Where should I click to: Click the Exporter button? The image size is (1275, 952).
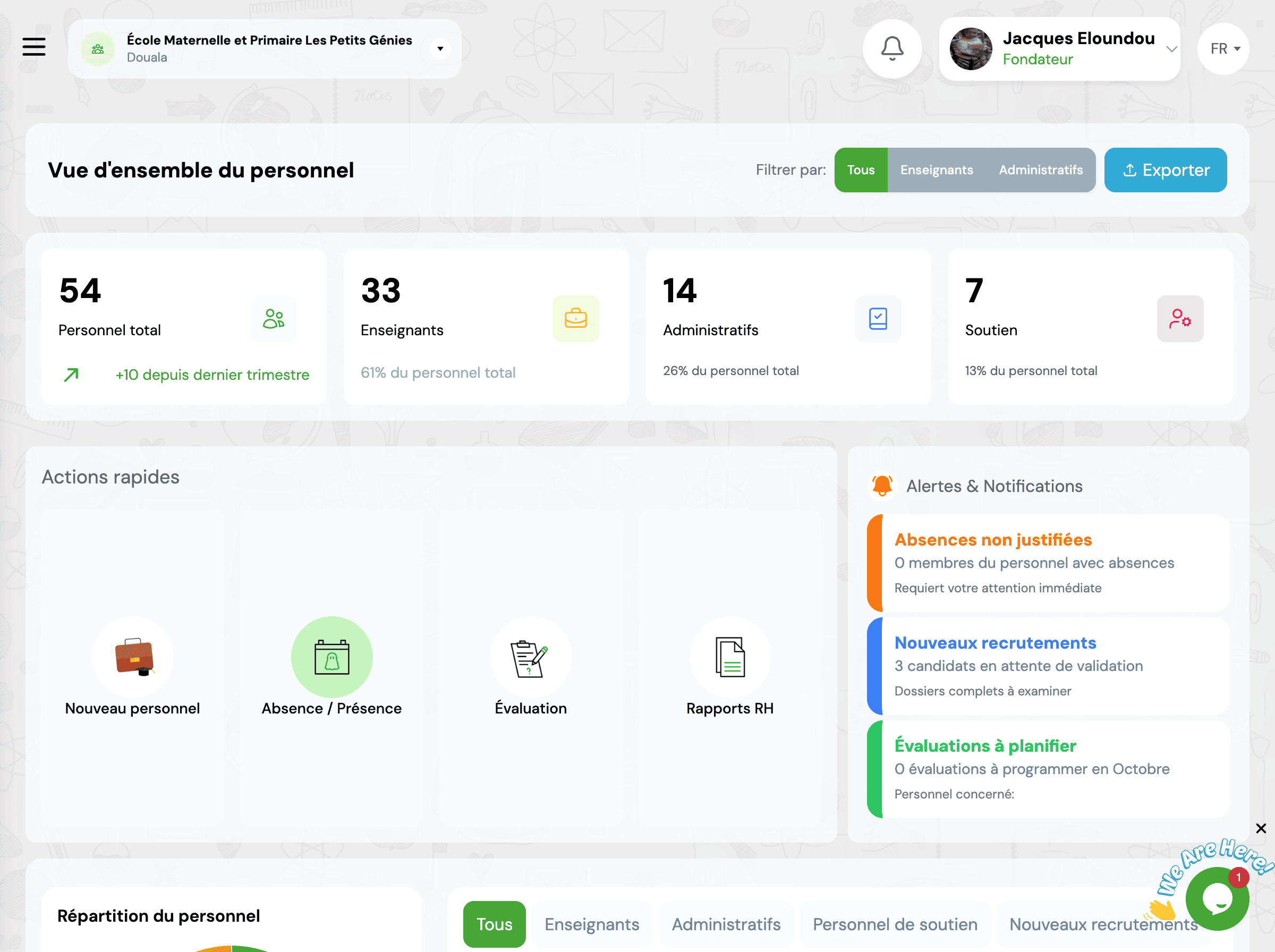coord(1166,169)
